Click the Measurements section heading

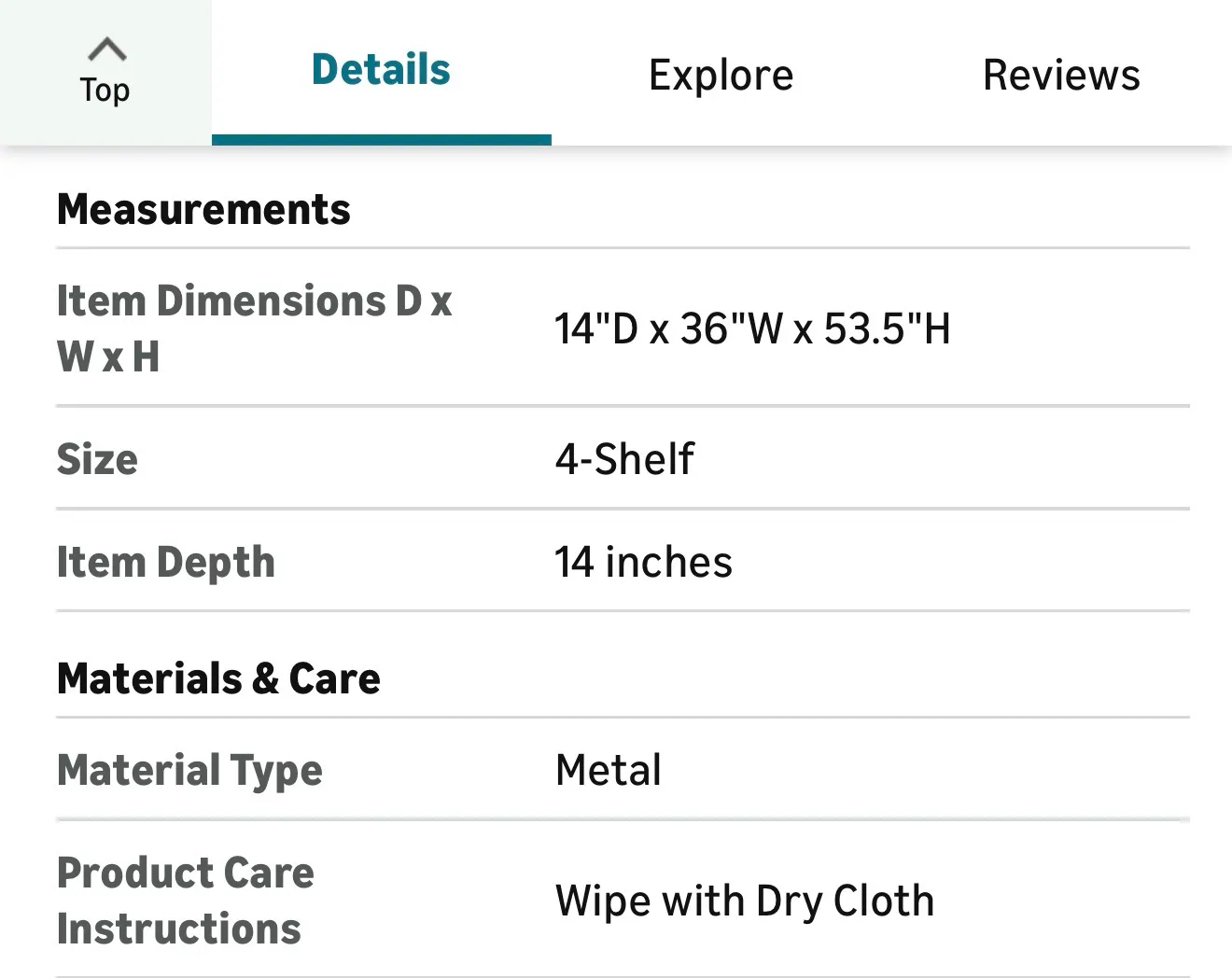click(203, 209)
